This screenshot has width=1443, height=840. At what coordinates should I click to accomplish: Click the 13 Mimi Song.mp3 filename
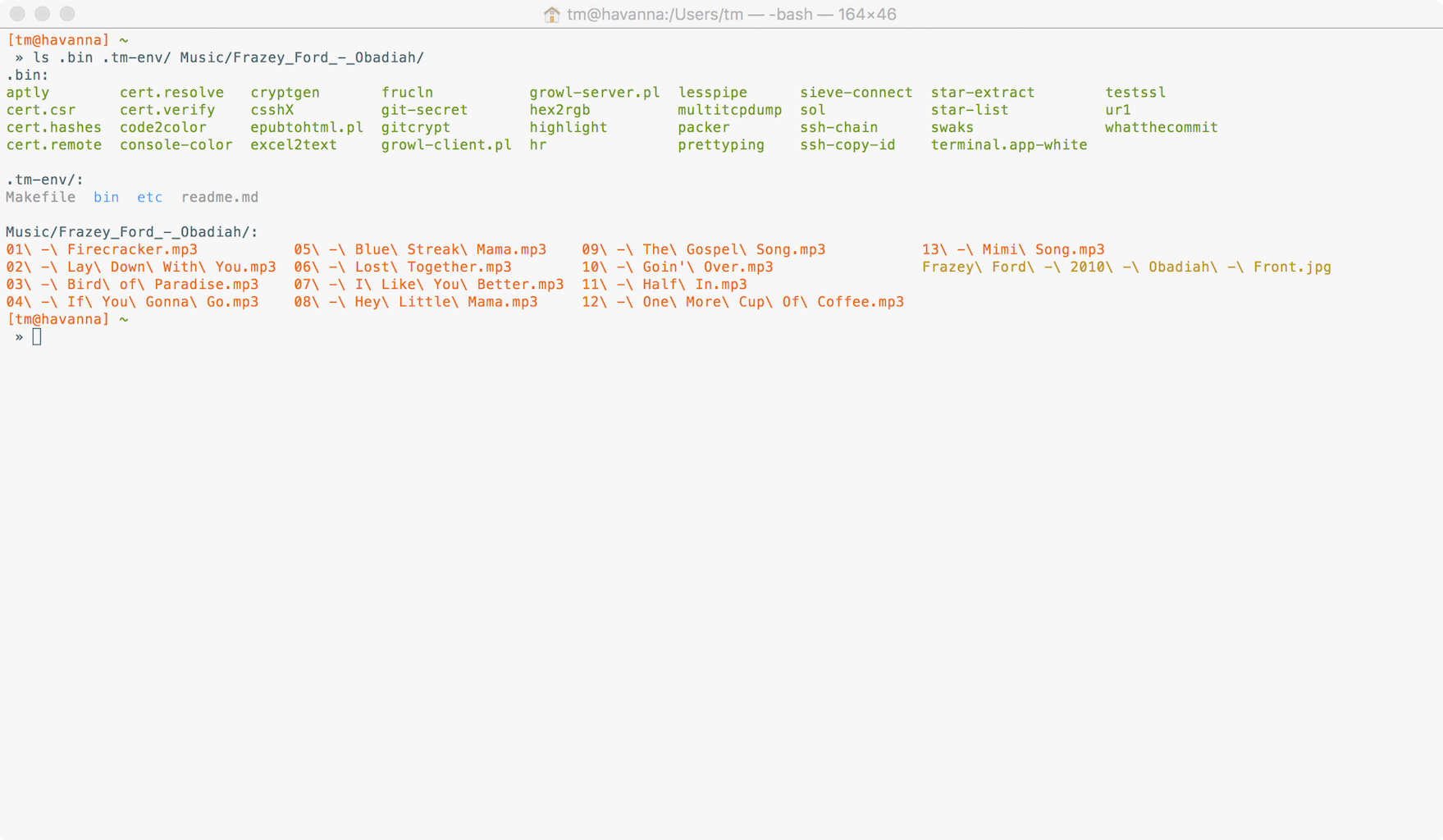click(1012, 249)
